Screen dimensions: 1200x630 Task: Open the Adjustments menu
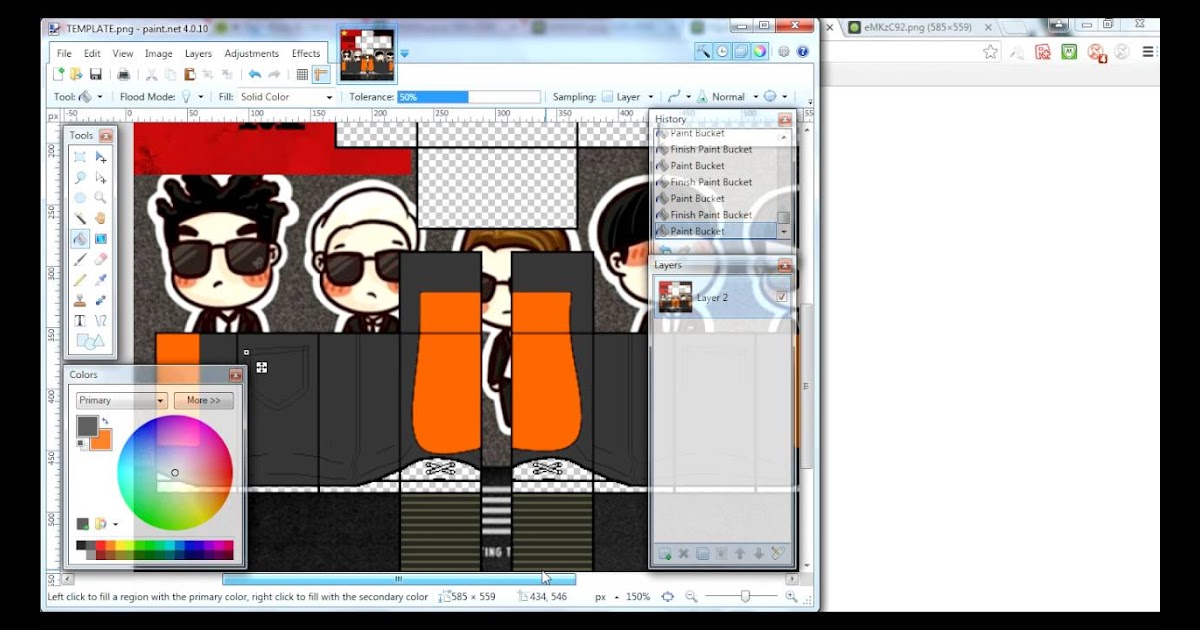(252, 54)
